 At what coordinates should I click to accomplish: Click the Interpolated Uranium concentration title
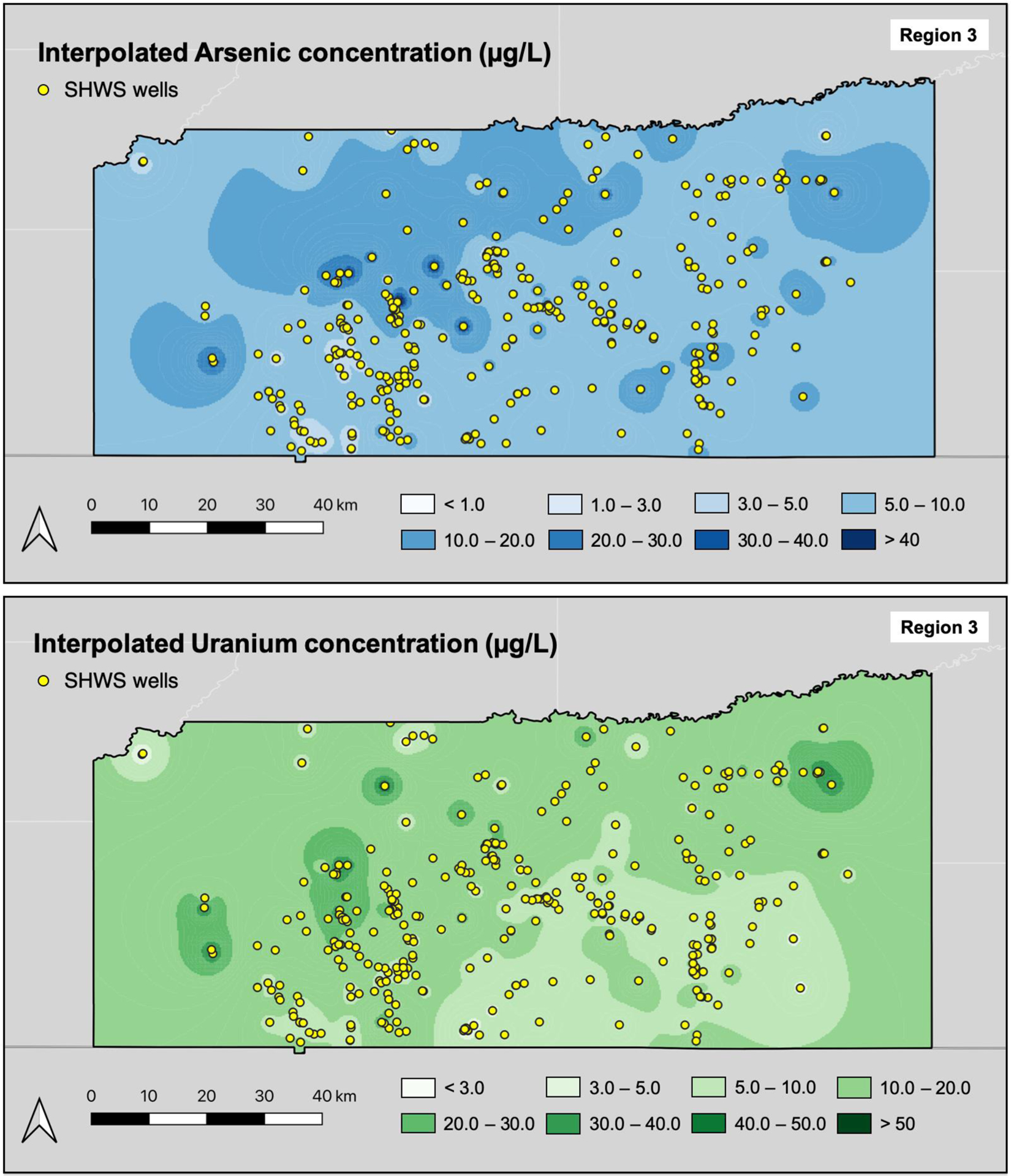pyautogui.click(x=295, y=644)
